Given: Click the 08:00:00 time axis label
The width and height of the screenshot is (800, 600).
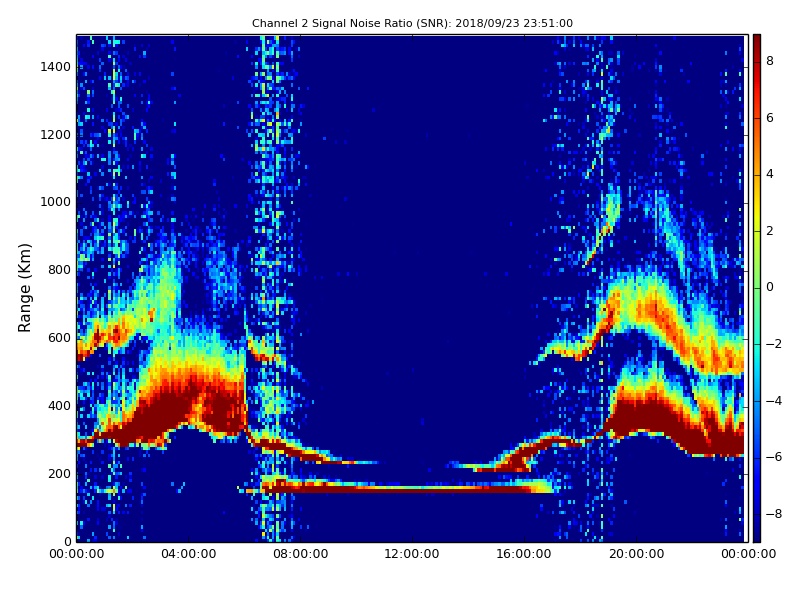Looking at the screenshot, I should 301,554.
